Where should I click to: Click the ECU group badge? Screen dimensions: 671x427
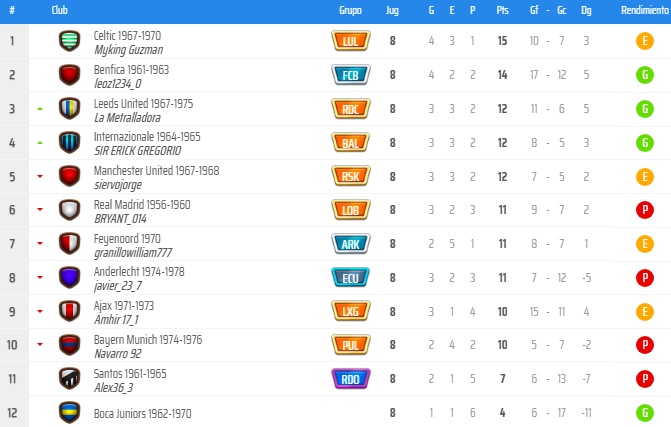(350, 278)
